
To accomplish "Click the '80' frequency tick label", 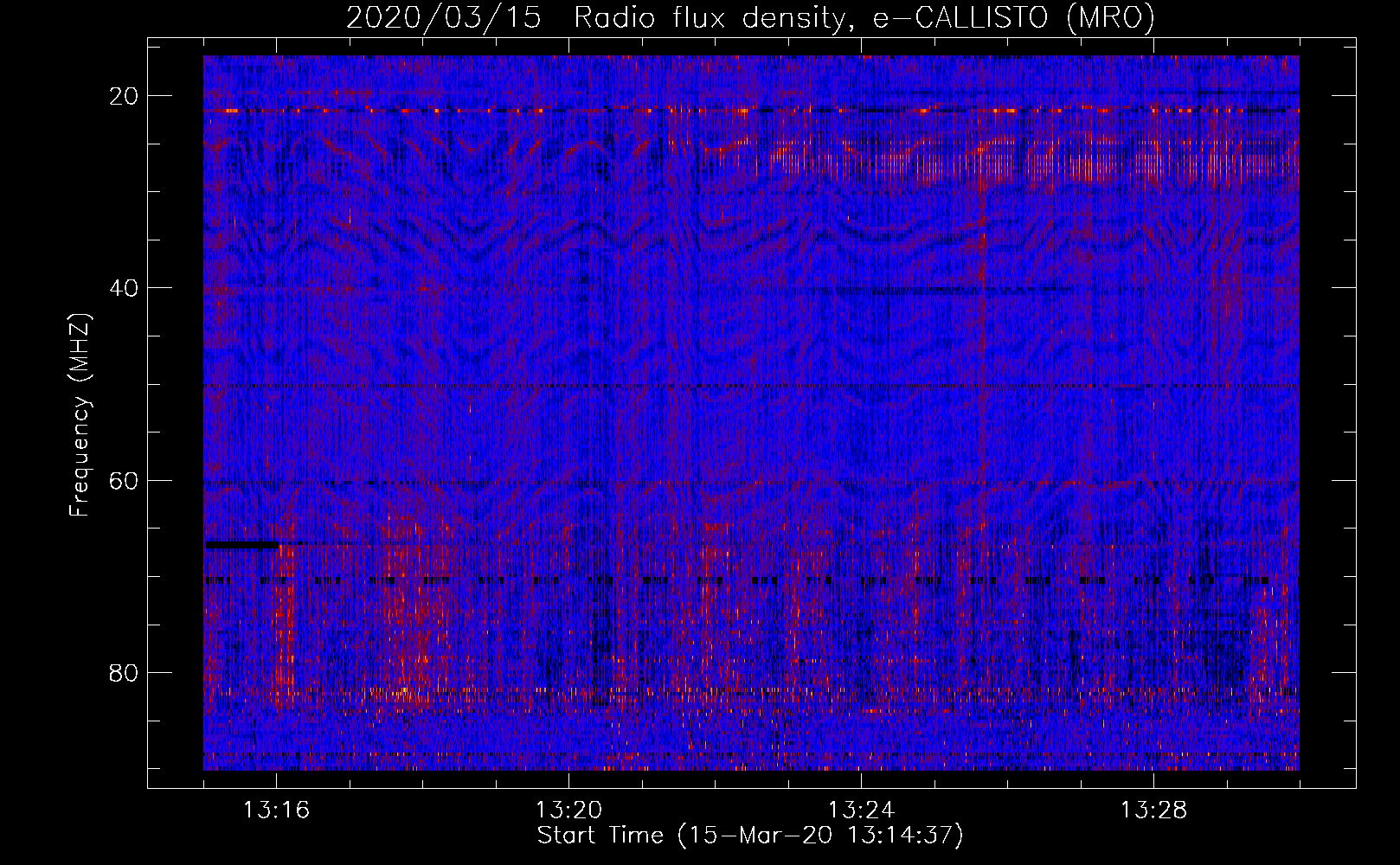I will tap(124, 672).
